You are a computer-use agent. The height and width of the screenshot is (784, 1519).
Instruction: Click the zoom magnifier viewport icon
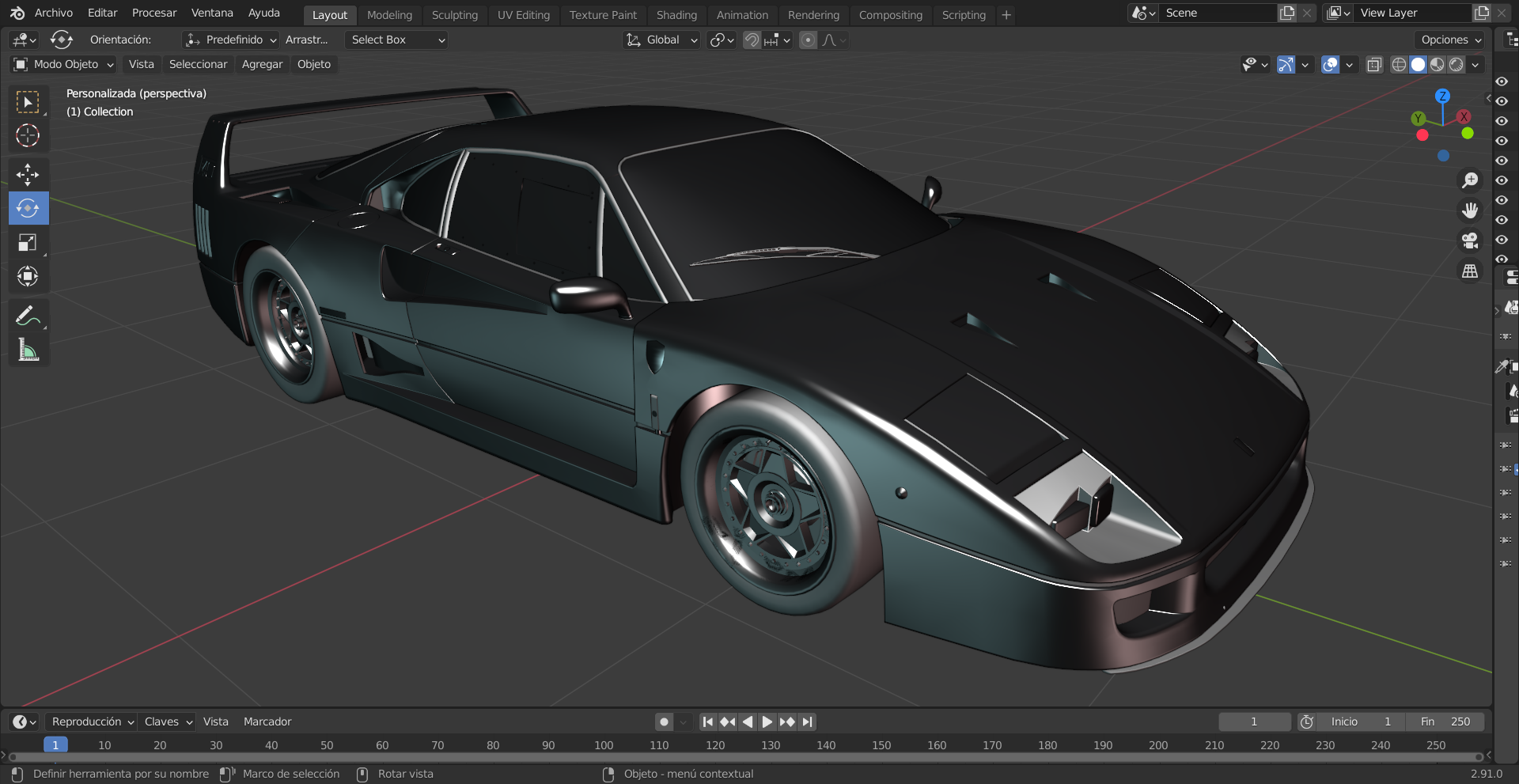(1470, 180)
